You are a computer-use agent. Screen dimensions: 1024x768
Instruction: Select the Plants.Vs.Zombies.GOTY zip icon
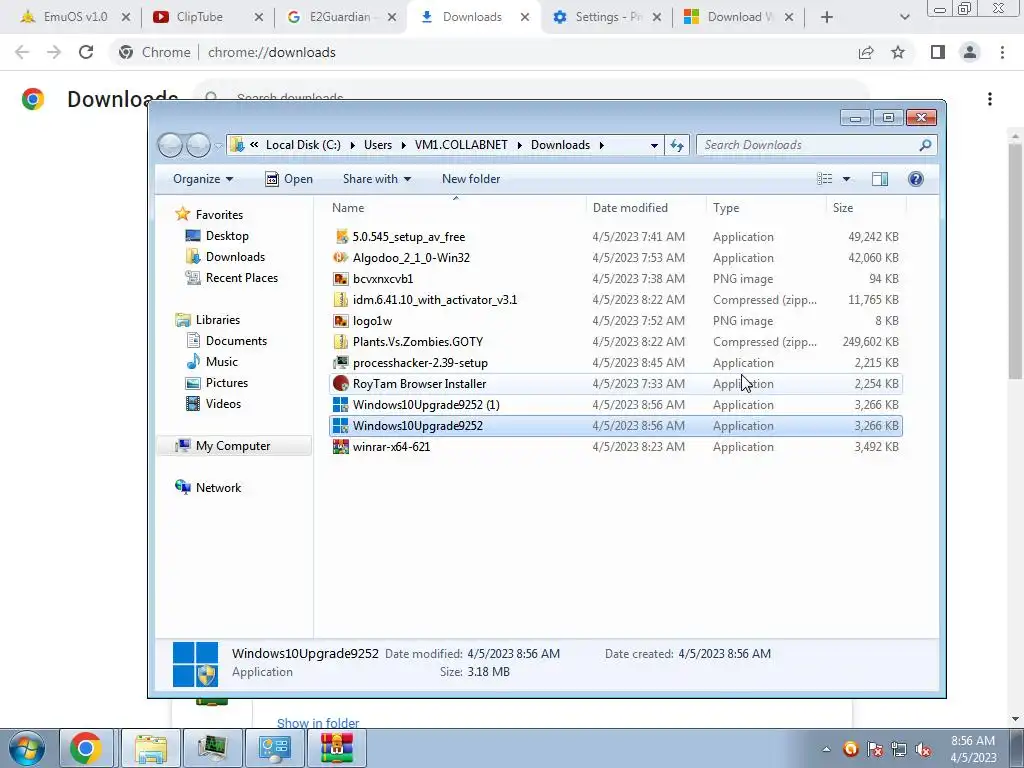tap(340, 342)
